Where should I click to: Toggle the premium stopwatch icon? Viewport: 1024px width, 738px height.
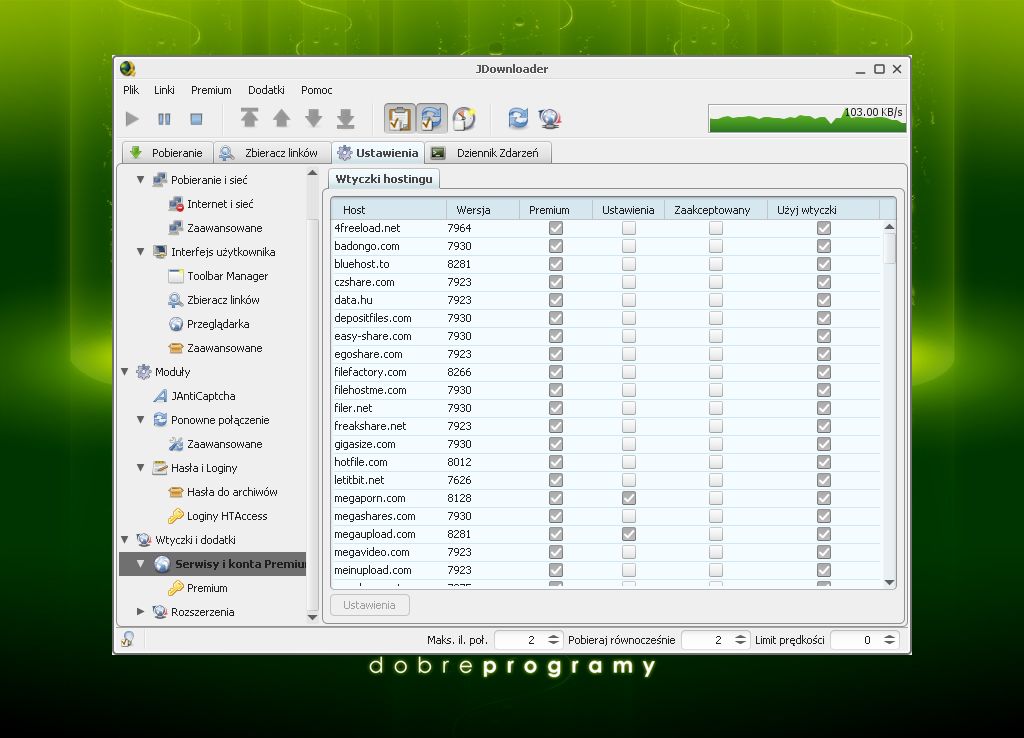(x=464, y=118)
